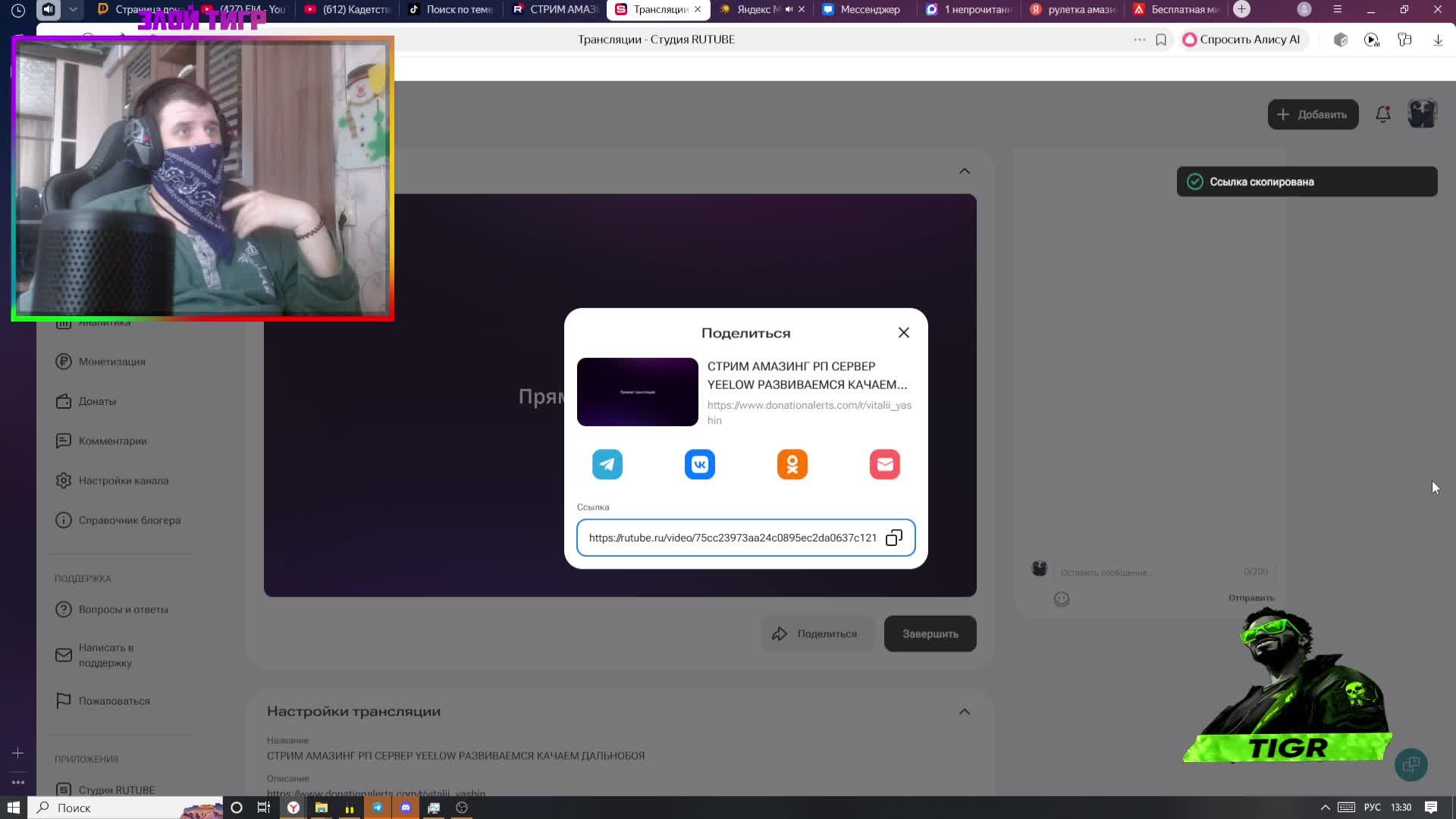1456x819 pixels.
Task: Copy the rutube video link icon
Action: (894, 538)
